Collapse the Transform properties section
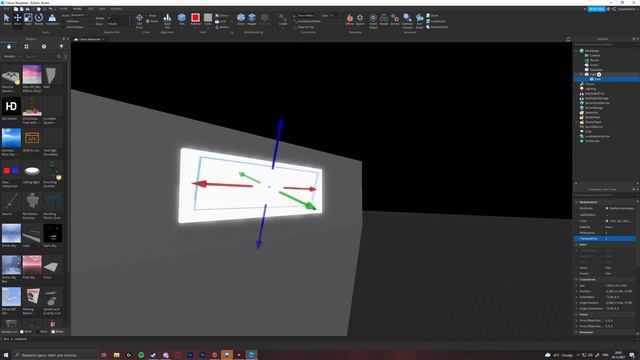This screenshot has height=360, width=640. point(576,280)
